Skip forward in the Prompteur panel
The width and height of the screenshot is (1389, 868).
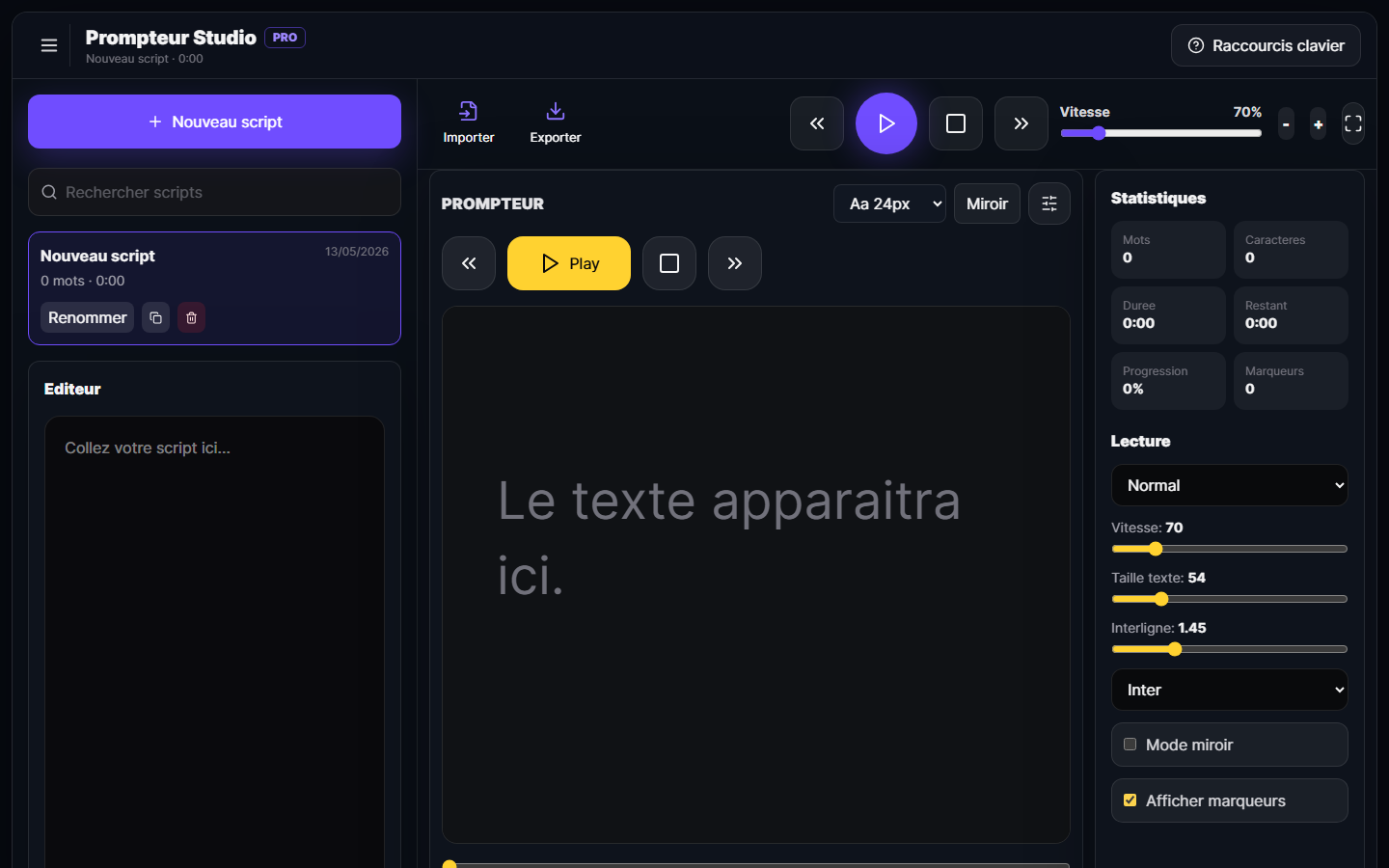[735, 263]
